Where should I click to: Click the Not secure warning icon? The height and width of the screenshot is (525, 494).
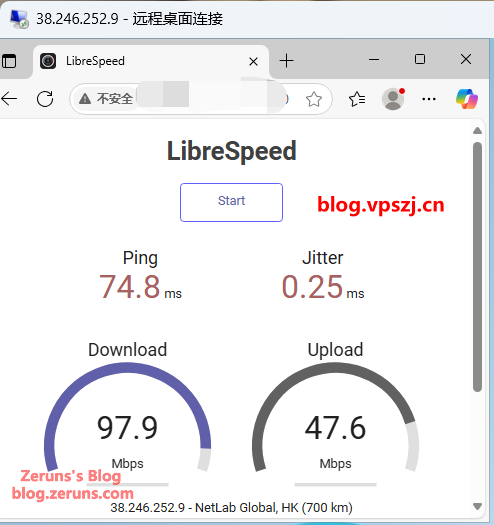coord(85,99)
